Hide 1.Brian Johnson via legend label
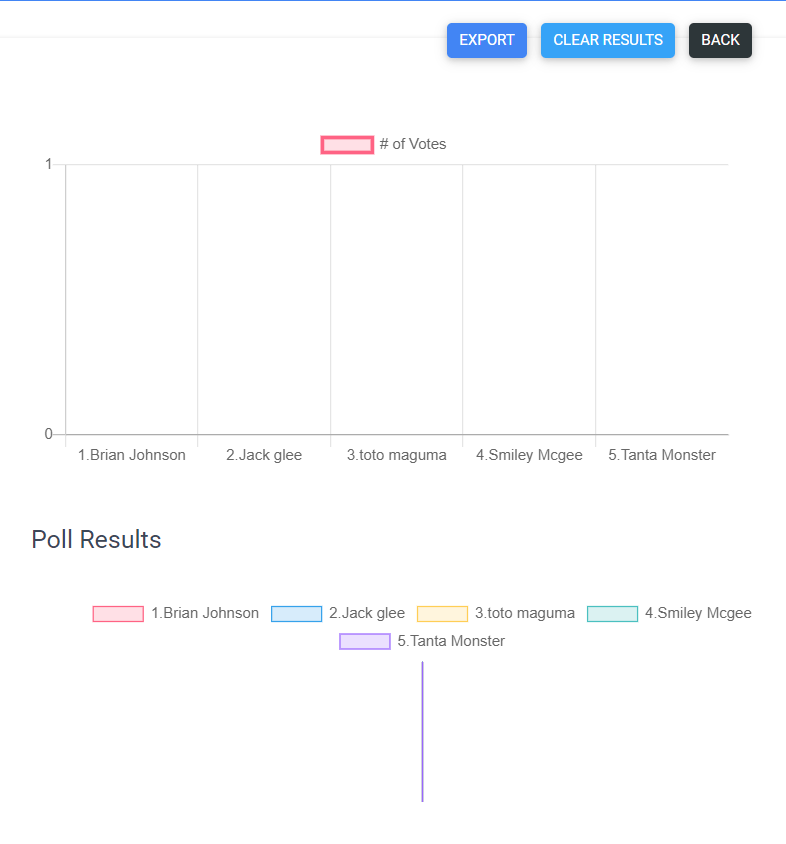The image size is (786, 844). tap(205, 613)
